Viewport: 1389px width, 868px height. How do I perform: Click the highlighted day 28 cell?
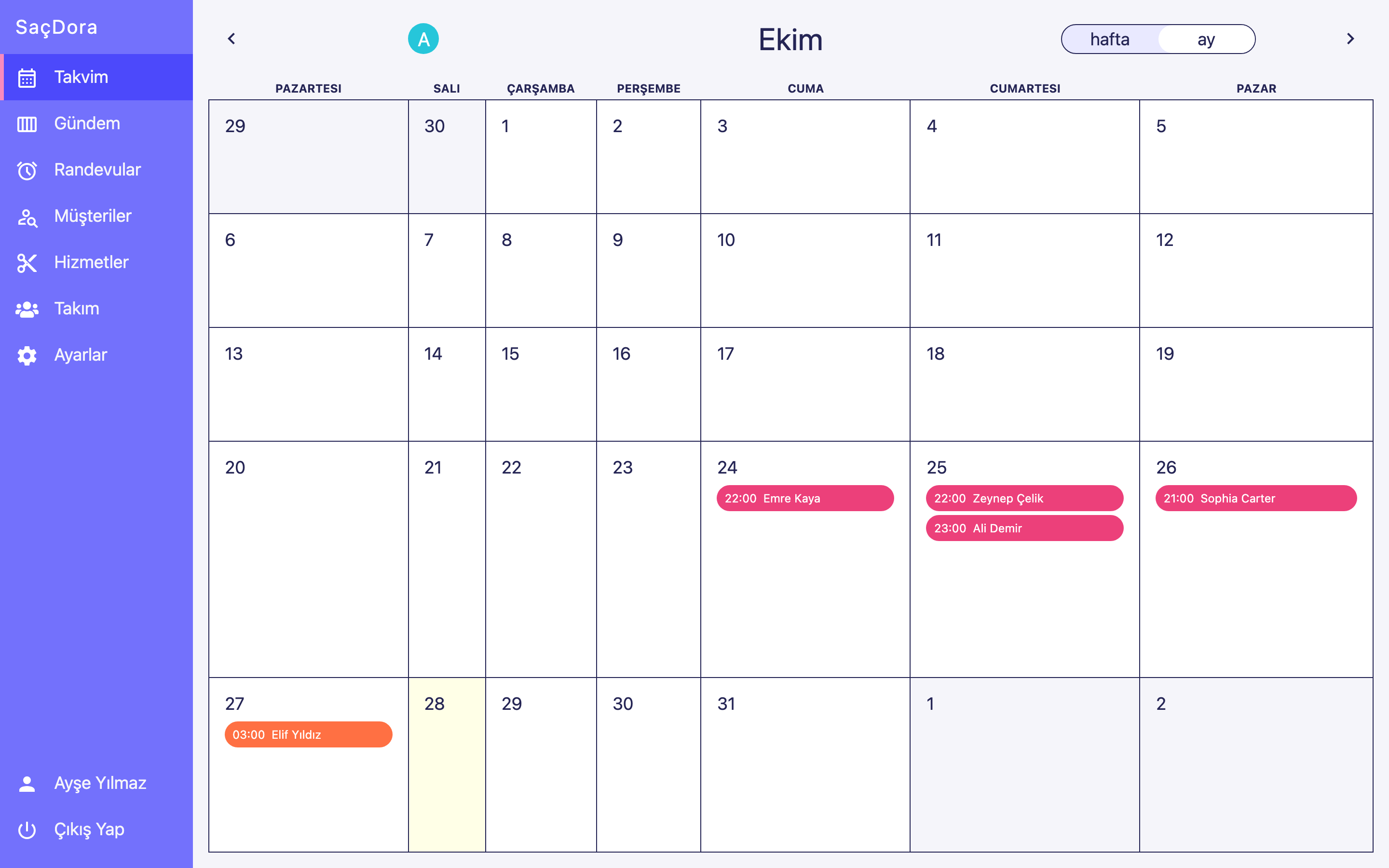click(x=447, y=763)
